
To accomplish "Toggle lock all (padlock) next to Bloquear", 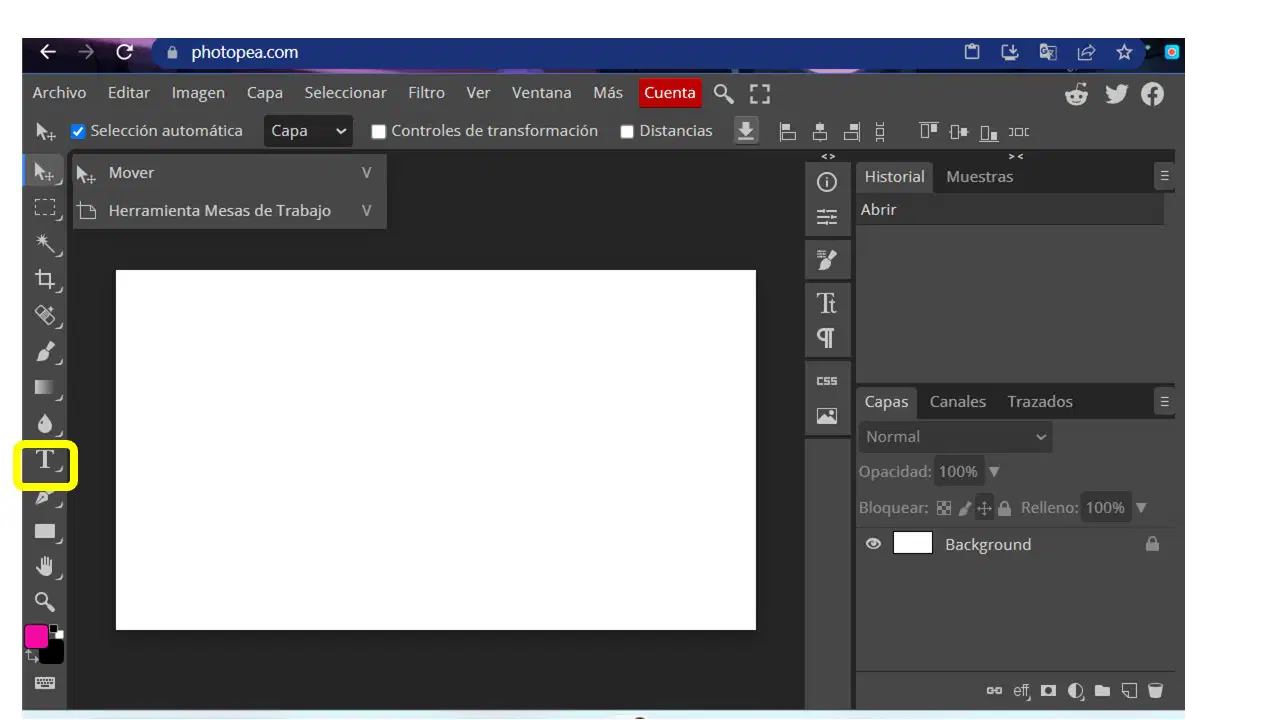I will 1004,508.
